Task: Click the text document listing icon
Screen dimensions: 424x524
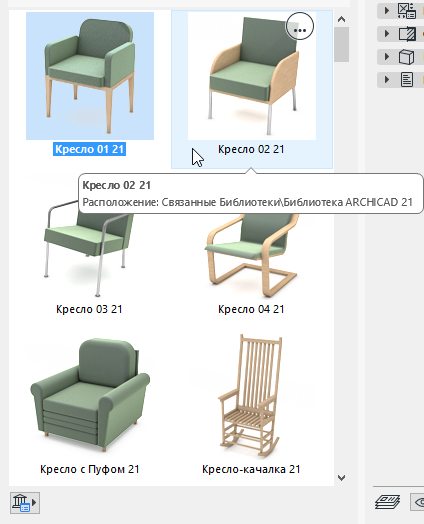Action: 407,80
